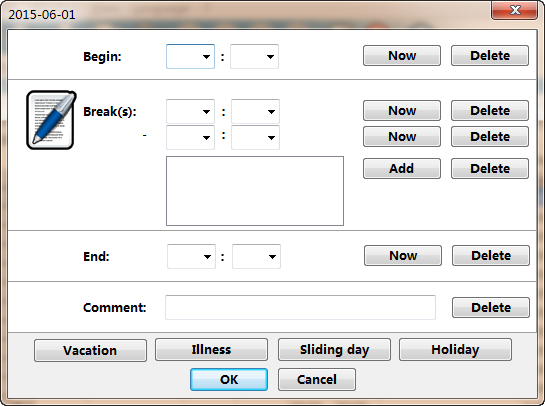Mark the day as Illness
Screen dimensions: 545x406
tap(211, 349)
